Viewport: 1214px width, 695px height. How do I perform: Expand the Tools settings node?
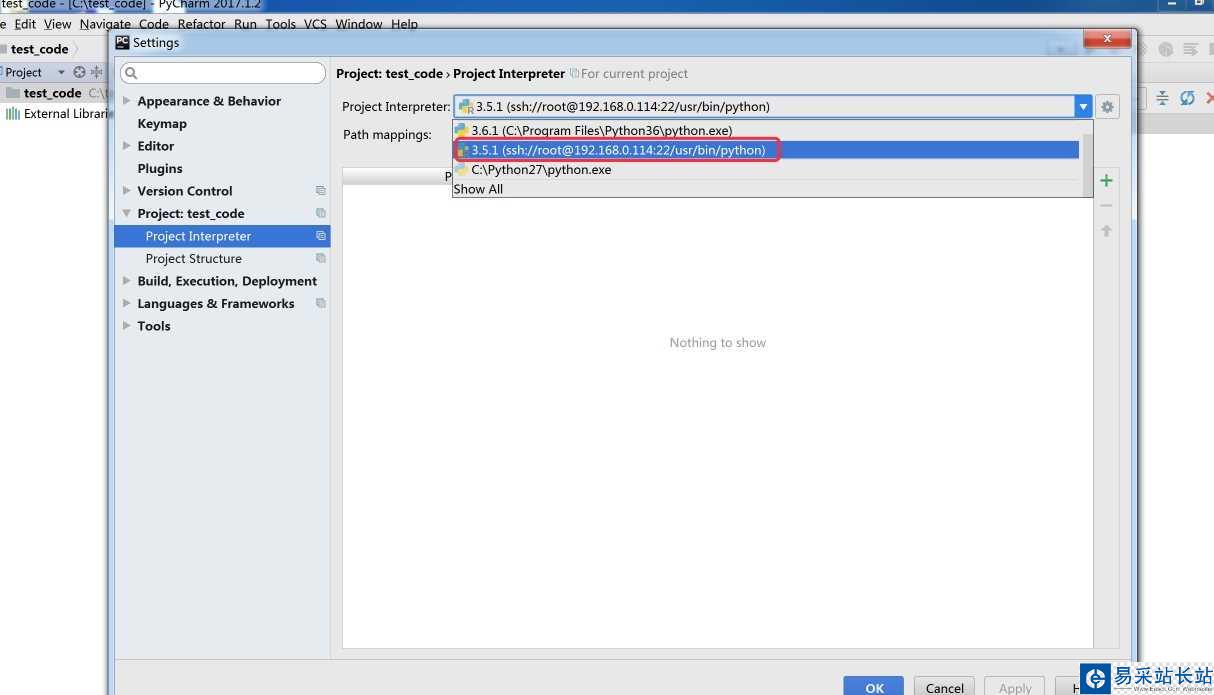point(127,326)
